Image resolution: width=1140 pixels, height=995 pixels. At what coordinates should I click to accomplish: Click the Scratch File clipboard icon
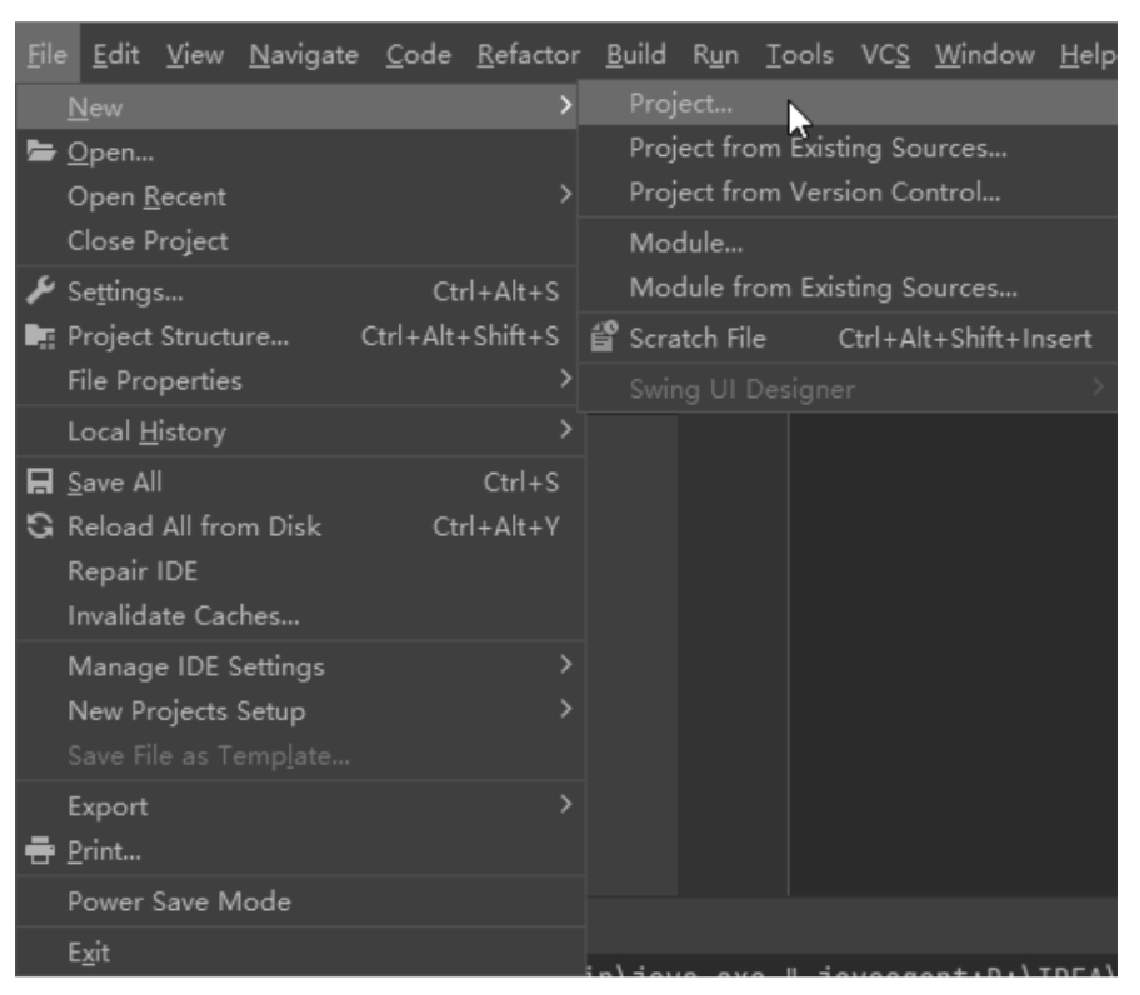tap(603, 337)
